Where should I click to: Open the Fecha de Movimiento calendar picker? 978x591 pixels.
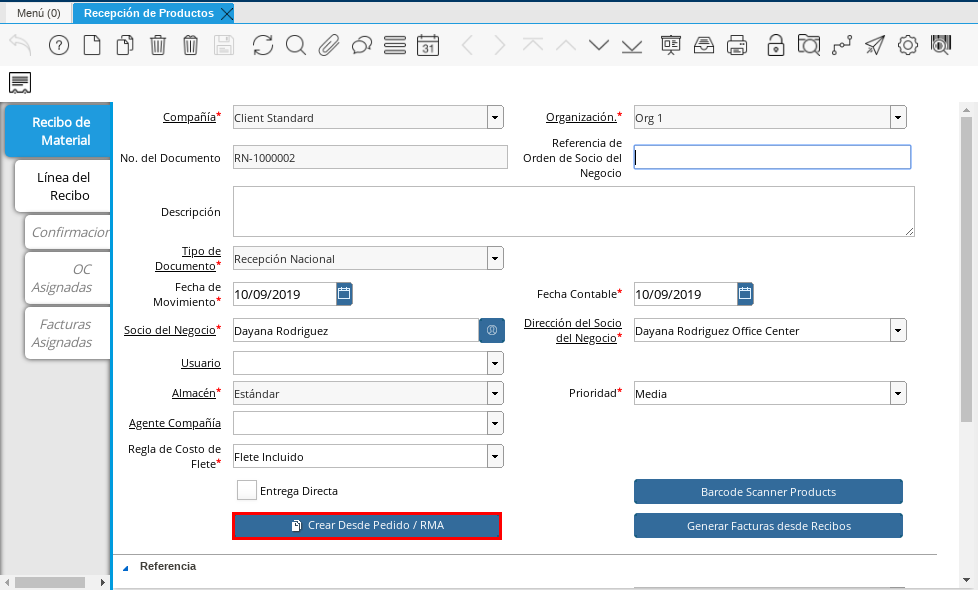pos(344,294)
